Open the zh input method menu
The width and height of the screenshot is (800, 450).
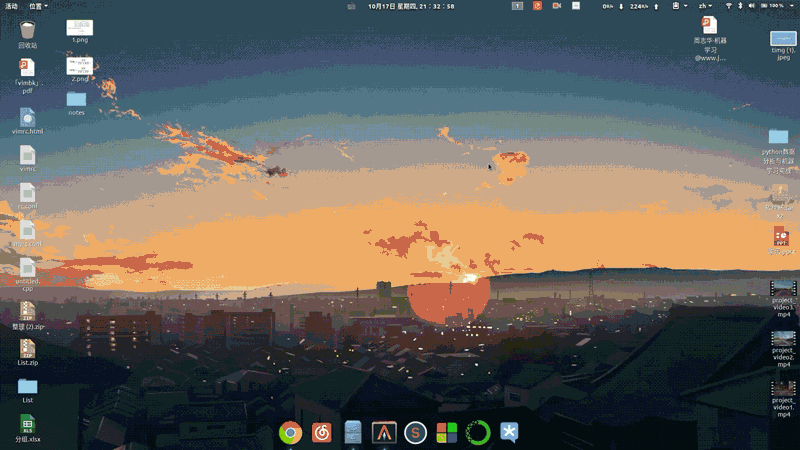pyautogui.click(x=706, y=6)
